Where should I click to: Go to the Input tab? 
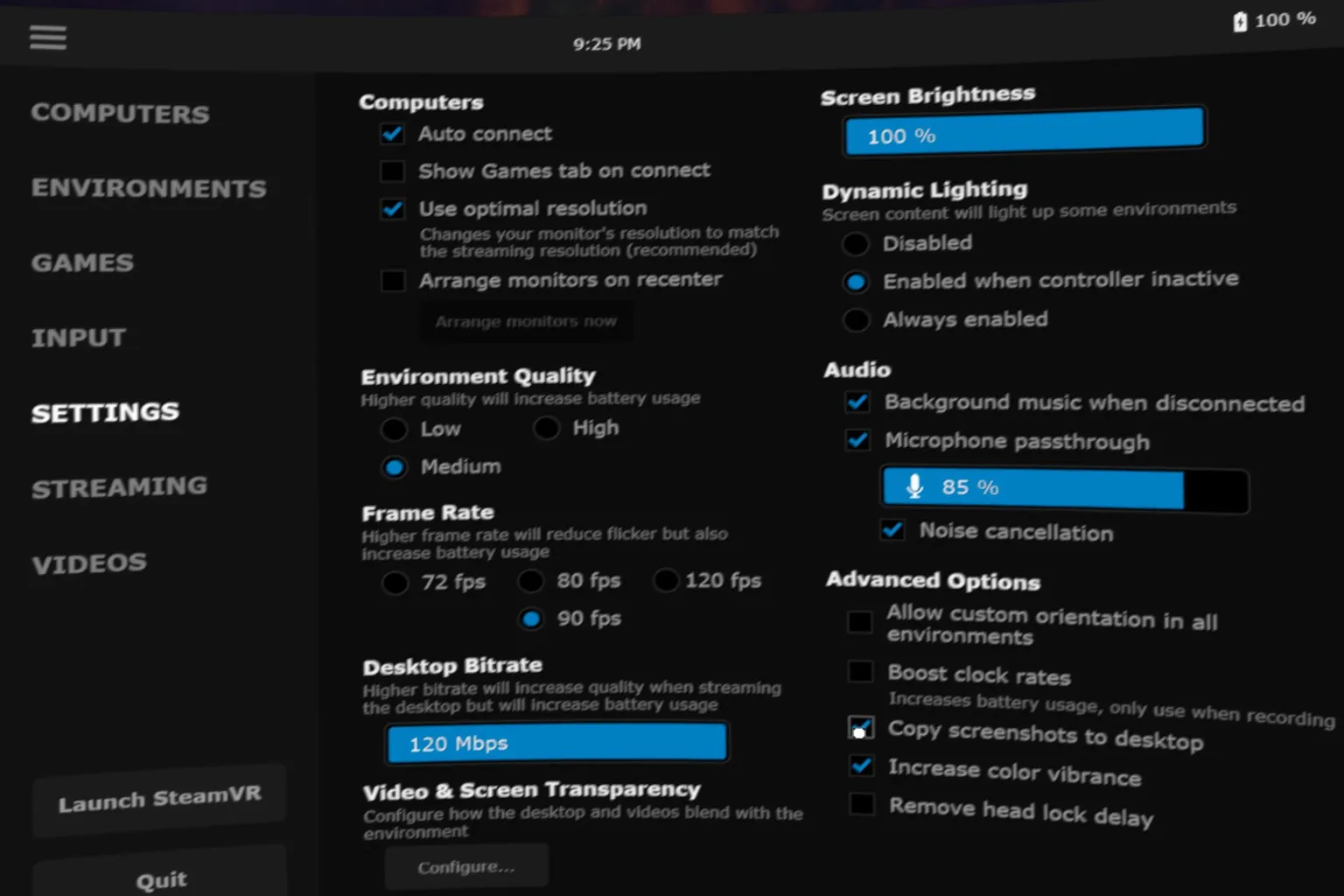tap(79, 338)
